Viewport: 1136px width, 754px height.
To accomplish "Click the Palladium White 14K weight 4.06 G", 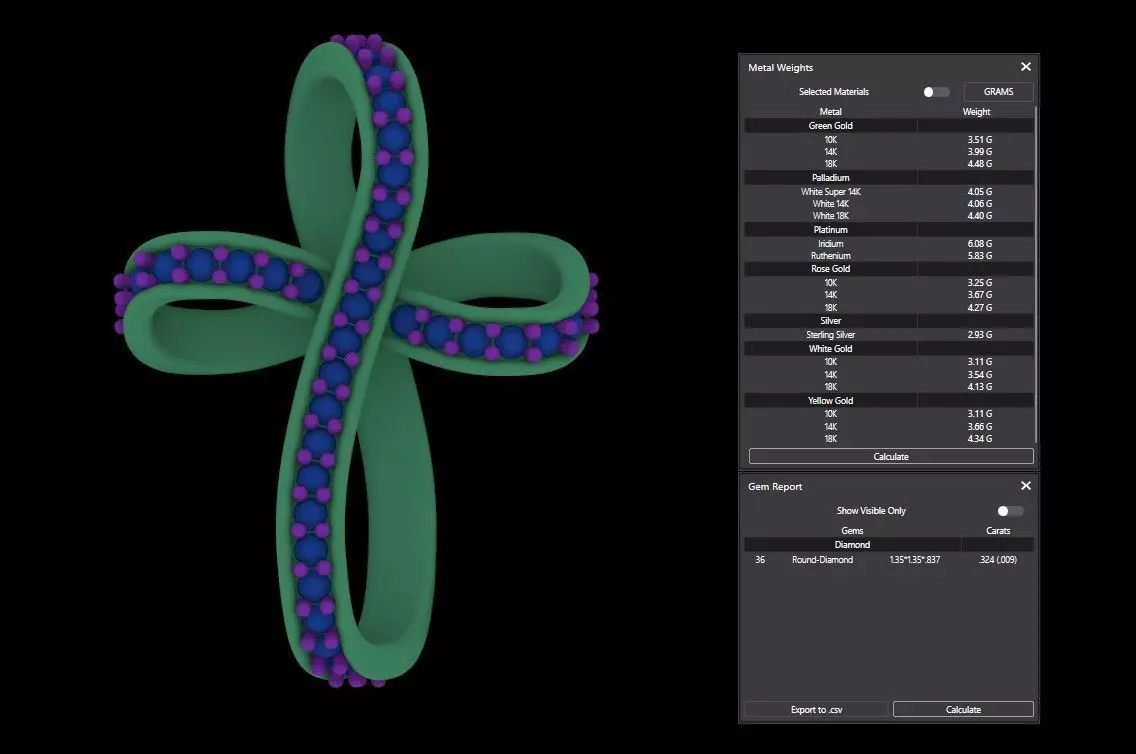I will 980,204.
